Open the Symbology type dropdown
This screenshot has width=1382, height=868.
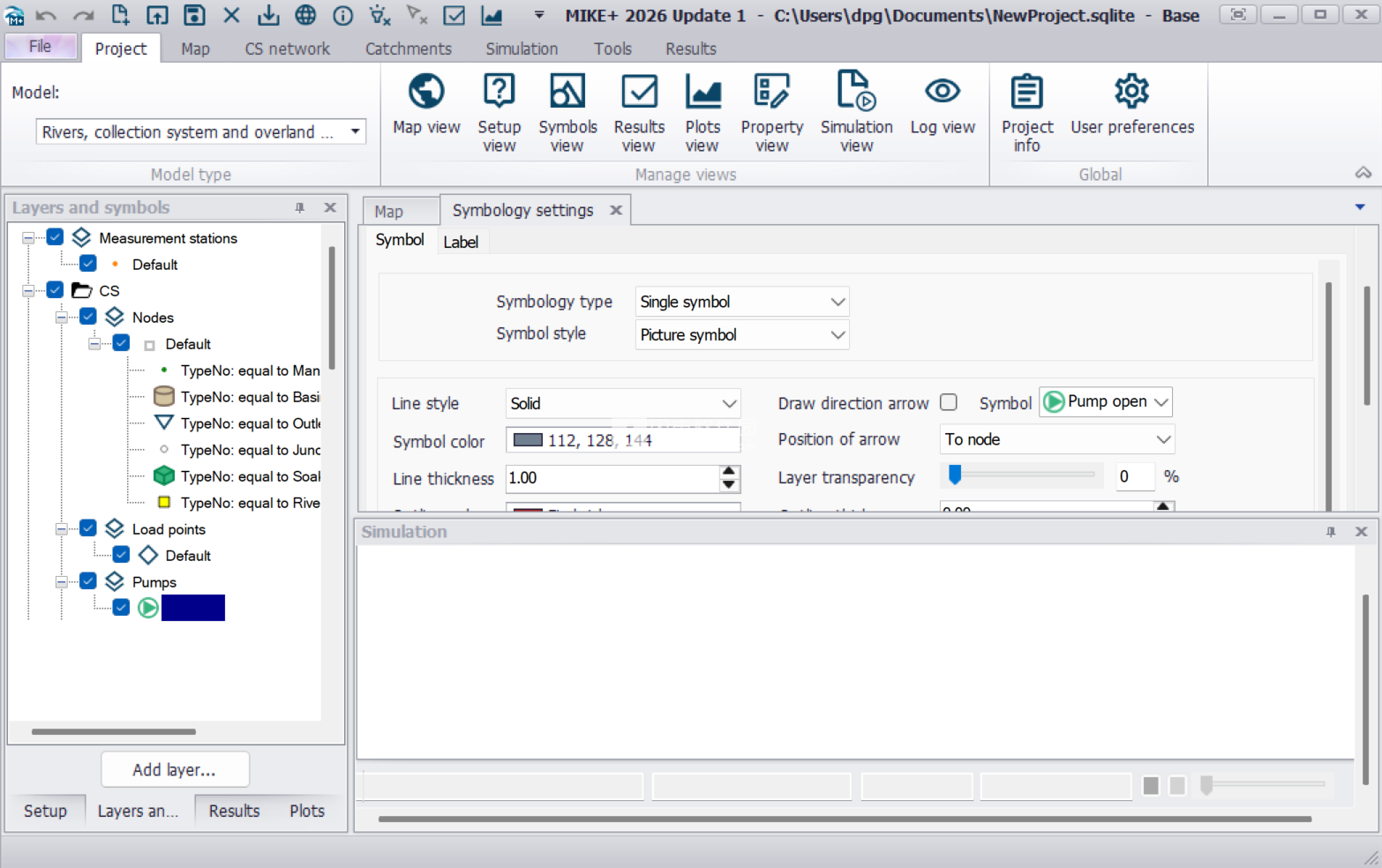[x=742, y=302]
